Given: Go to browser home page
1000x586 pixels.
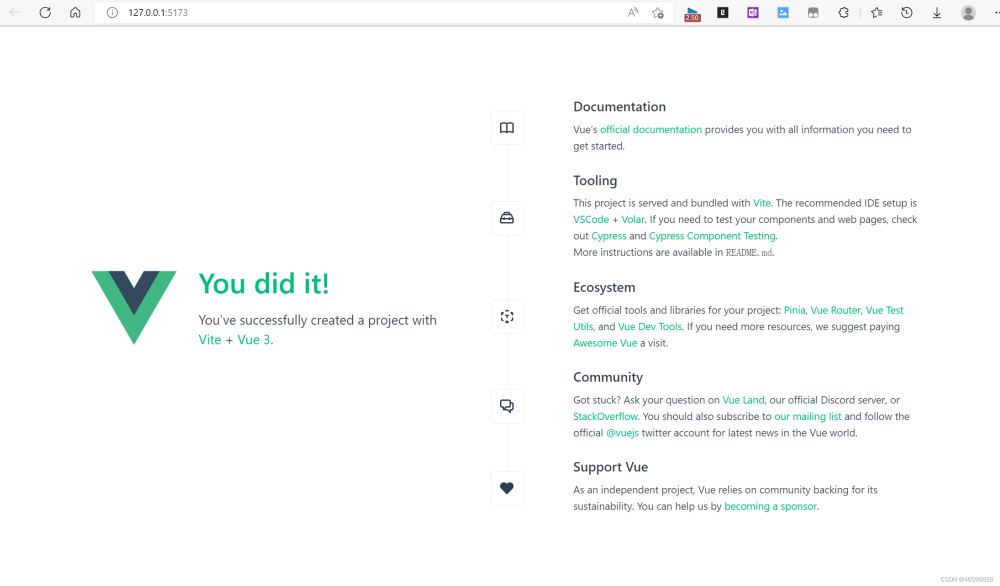Looking at the screenshot, I should 75,13.
